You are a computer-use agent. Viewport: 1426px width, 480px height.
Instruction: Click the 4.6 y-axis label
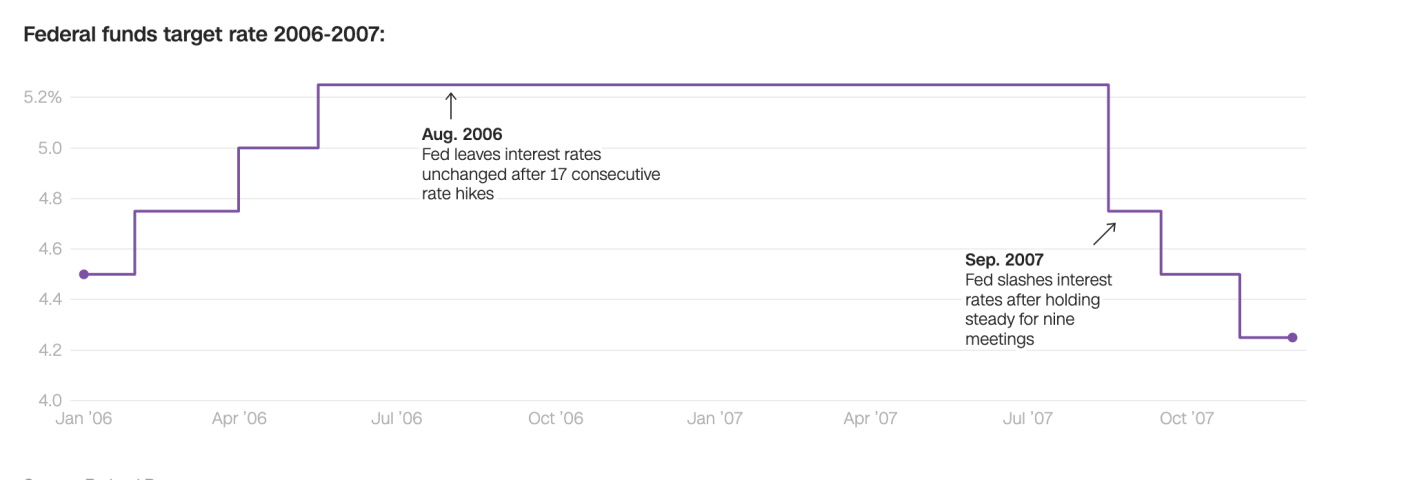pyautogui.click(x=50, y=249)
